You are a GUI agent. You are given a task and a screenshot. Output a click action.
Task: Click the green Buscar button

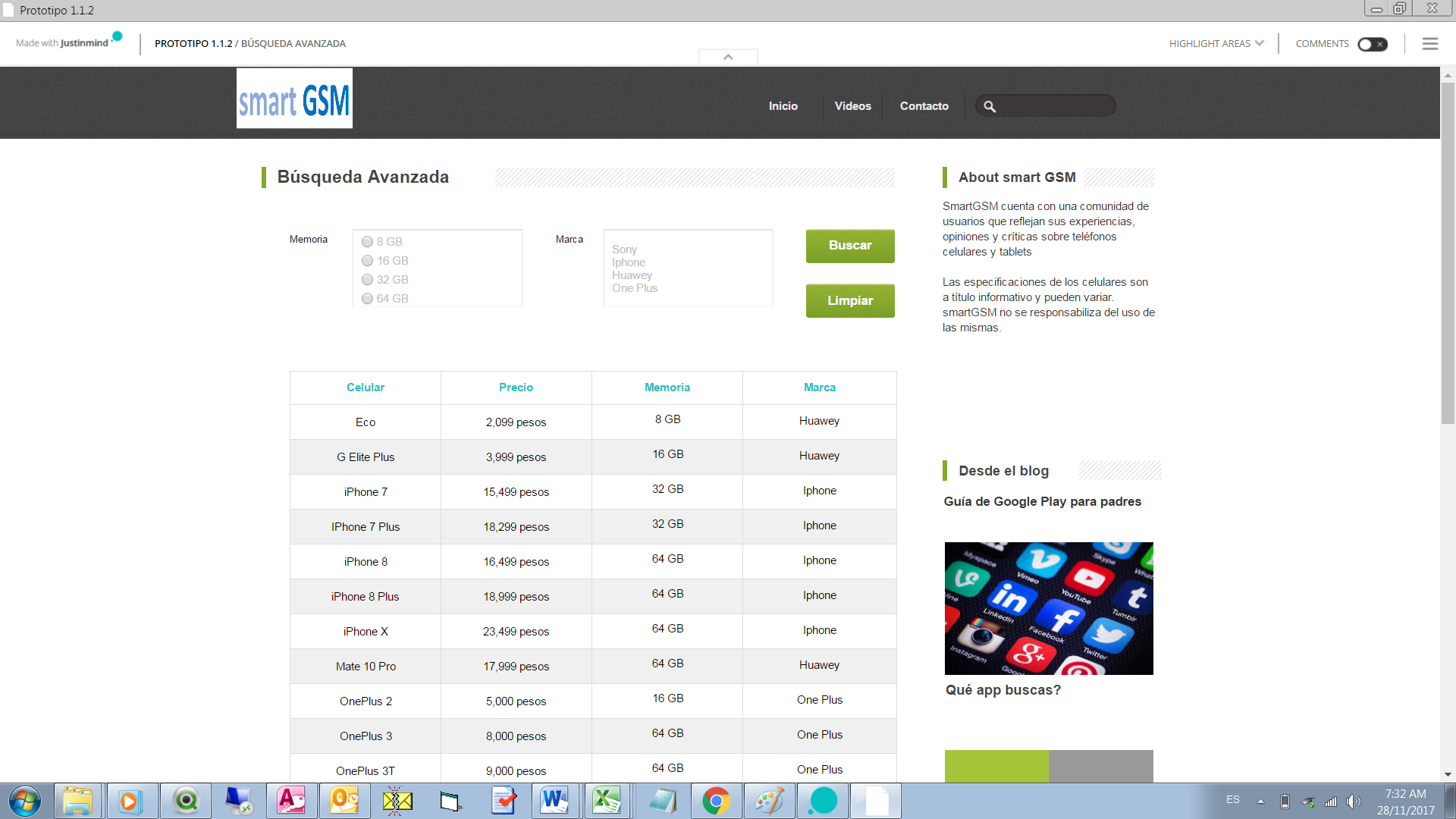click(x=850, y=246)
